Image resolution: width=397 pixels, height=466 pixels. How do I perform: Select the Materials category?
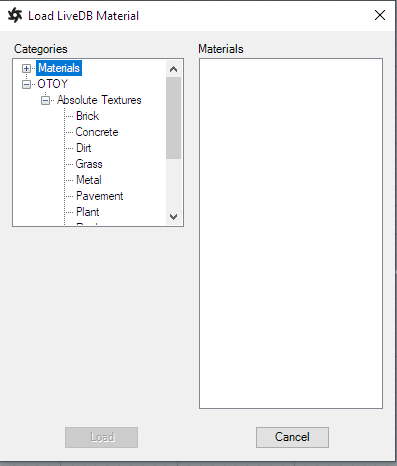[x=59, y=68]
